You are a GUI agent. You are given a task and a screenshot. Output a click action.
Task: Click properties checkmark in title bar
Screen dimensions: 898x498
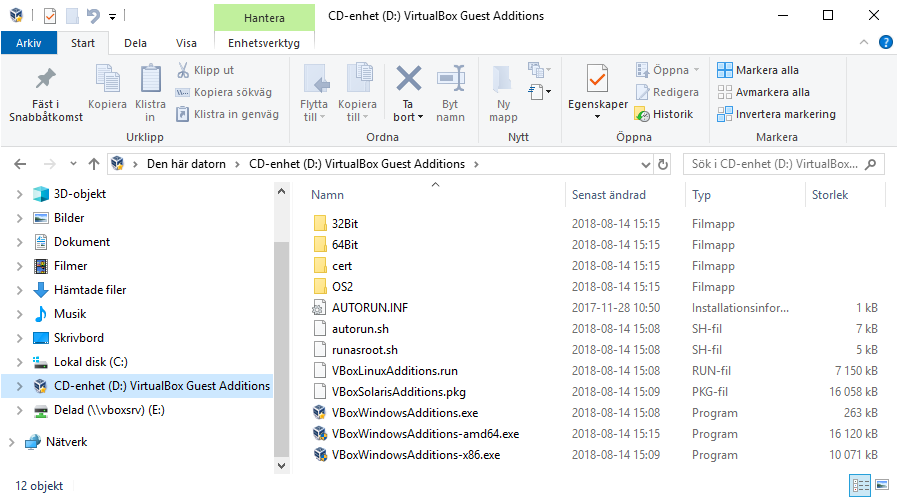[50, 16]
